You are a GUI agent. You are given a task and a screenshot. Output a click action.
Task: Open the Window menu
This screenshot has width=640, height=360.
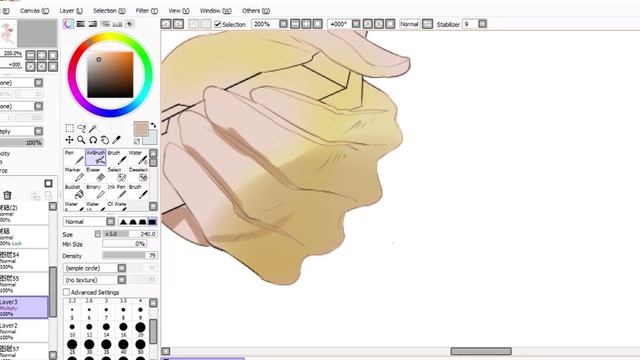point(215,11)
